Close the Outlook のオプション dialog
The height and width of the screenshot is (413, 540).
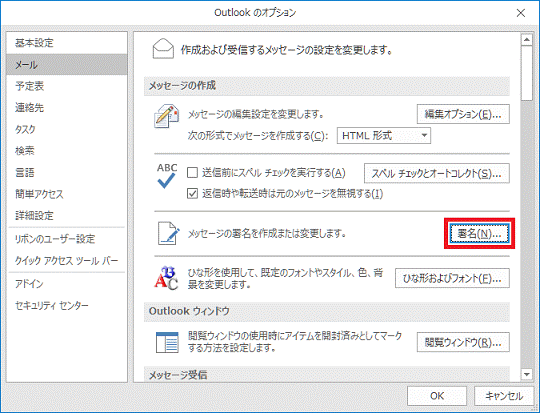pos(521,13)
